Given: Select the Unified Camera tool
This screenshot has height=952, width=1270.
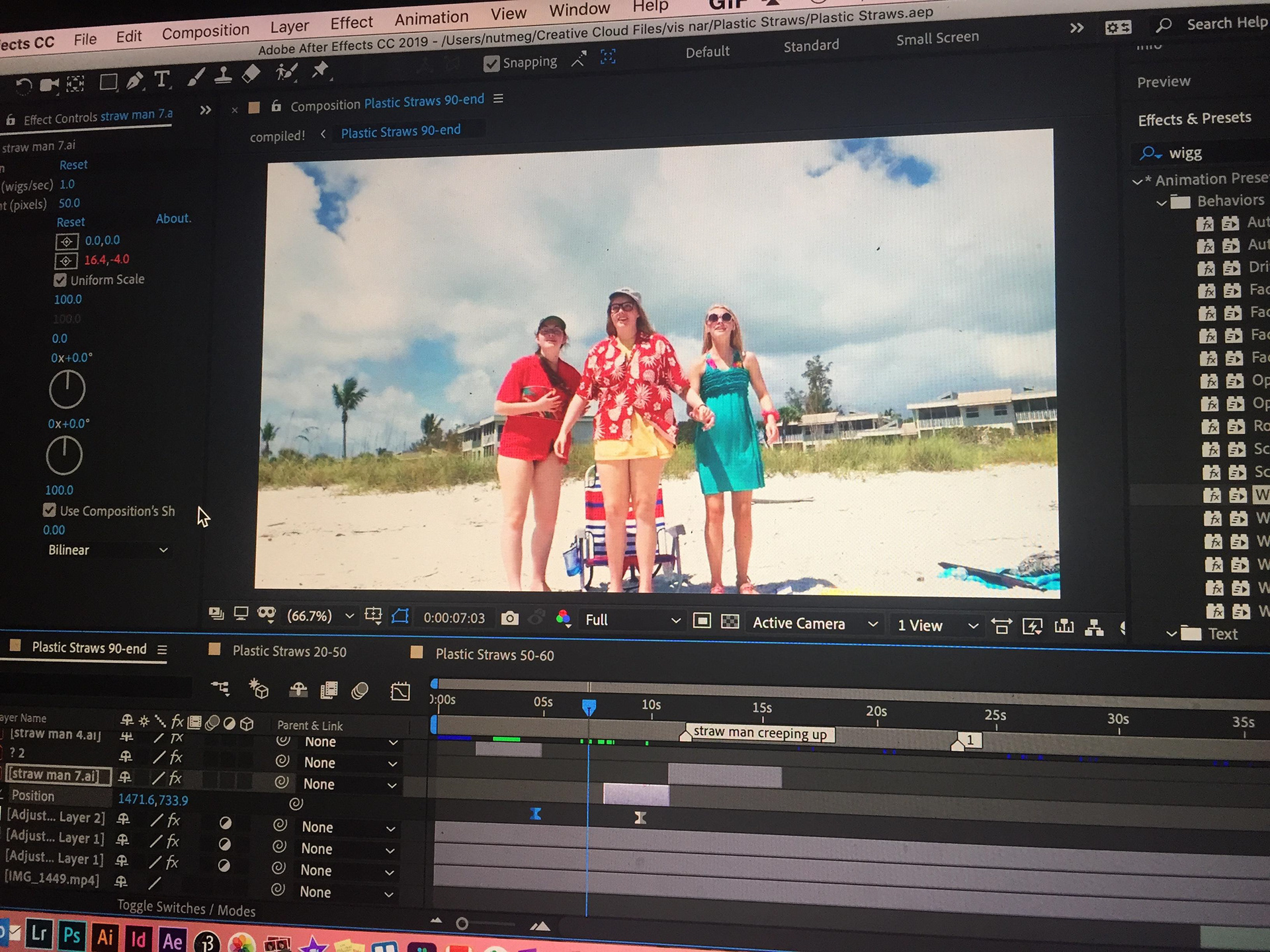Looking at the screenshot, I should [x=49, y=85].
